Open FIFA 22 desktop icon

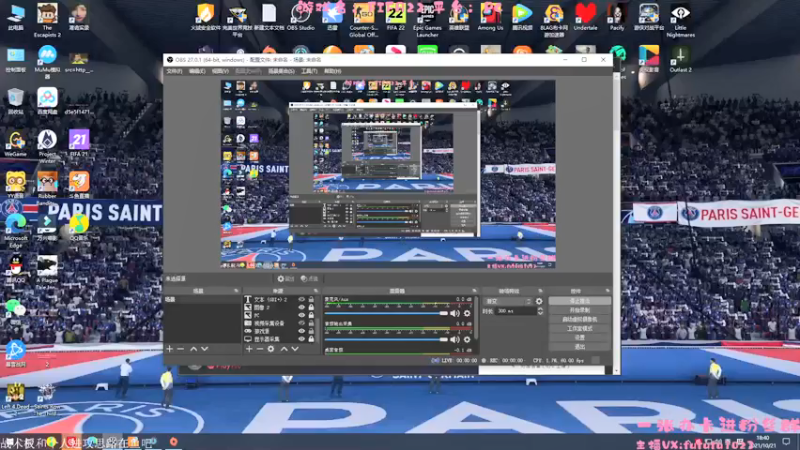pyautogui.click(x=395, y=17)
